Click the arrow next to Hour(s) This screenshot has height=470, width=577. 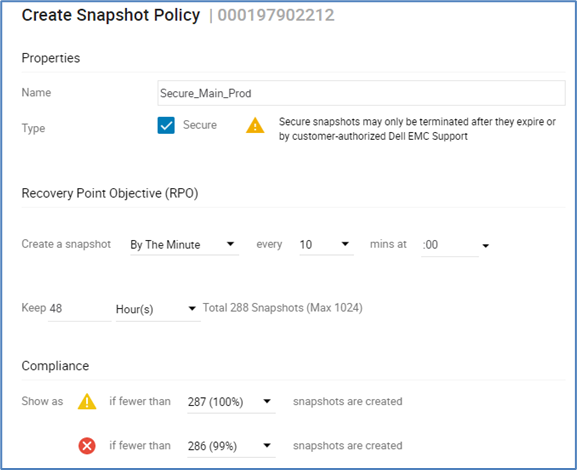pyautogui.click(x=192, y=308)
